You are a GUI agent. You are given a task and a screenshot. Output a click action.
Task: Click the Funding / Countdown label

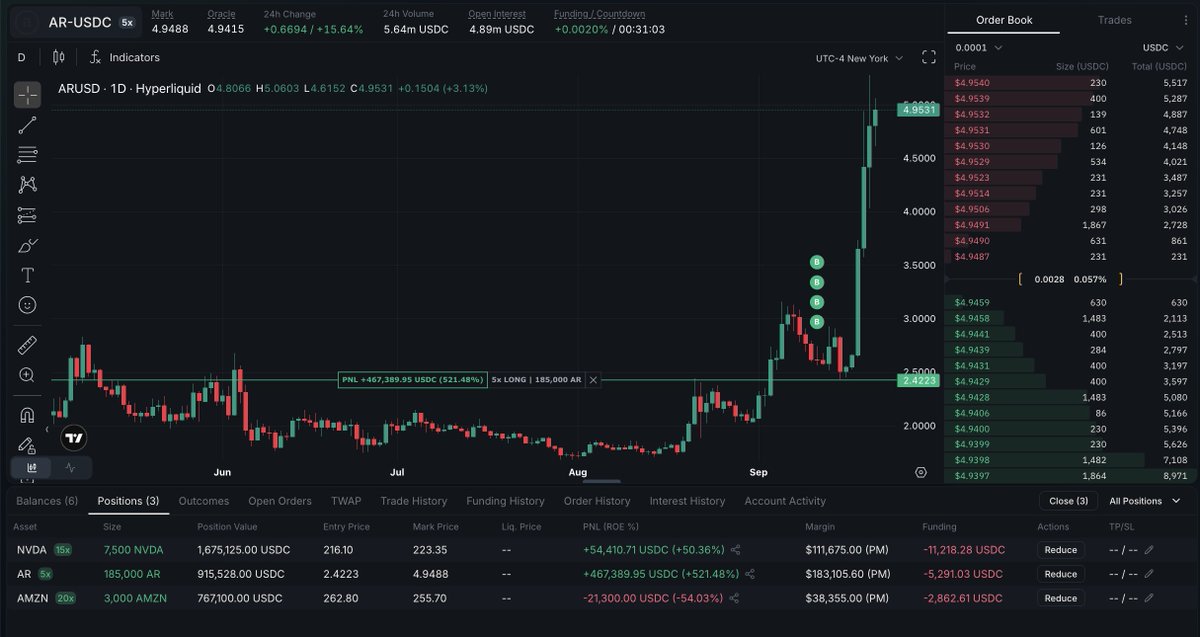(x=599, y=14)
